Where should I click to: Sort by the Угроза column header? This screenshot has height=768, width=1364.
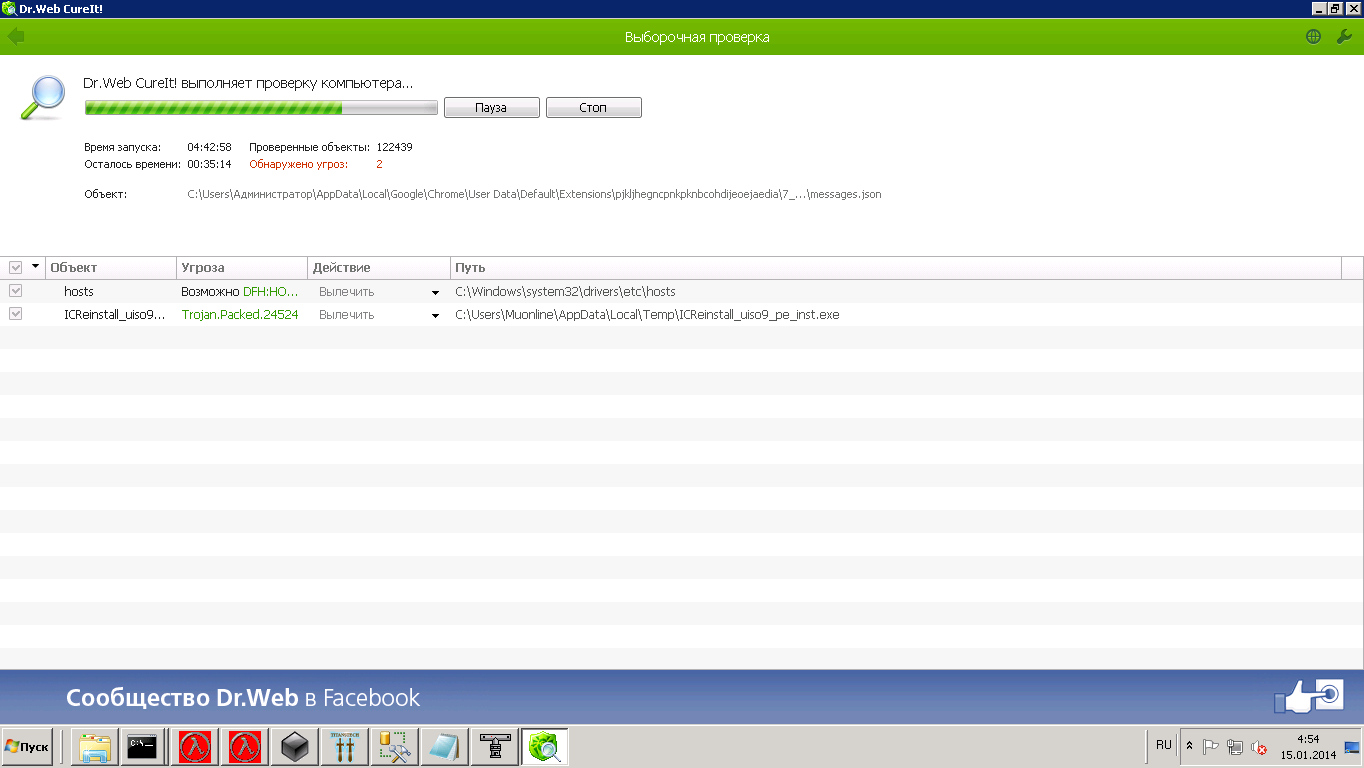(x=242, y=268)
